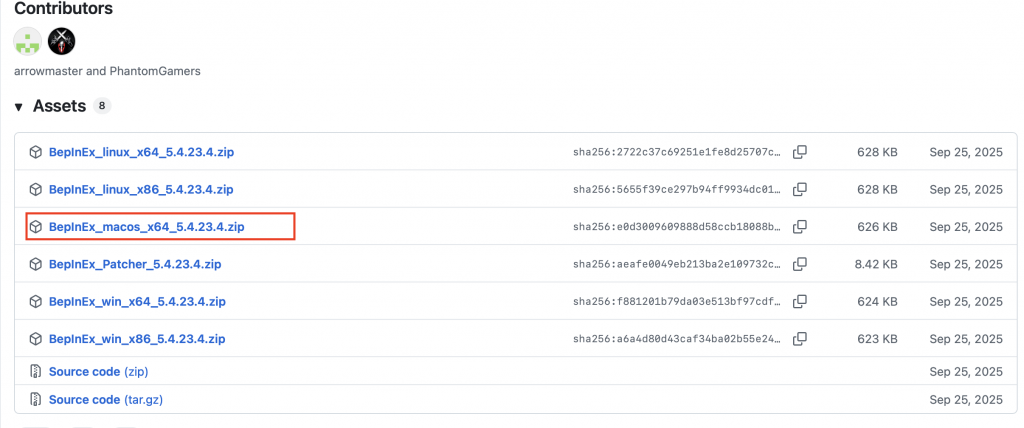Download BepInEx_macos_x64_5.4.23.4.zip
The width and height of the screenshot is (1024, 428).
coord(147,227)
